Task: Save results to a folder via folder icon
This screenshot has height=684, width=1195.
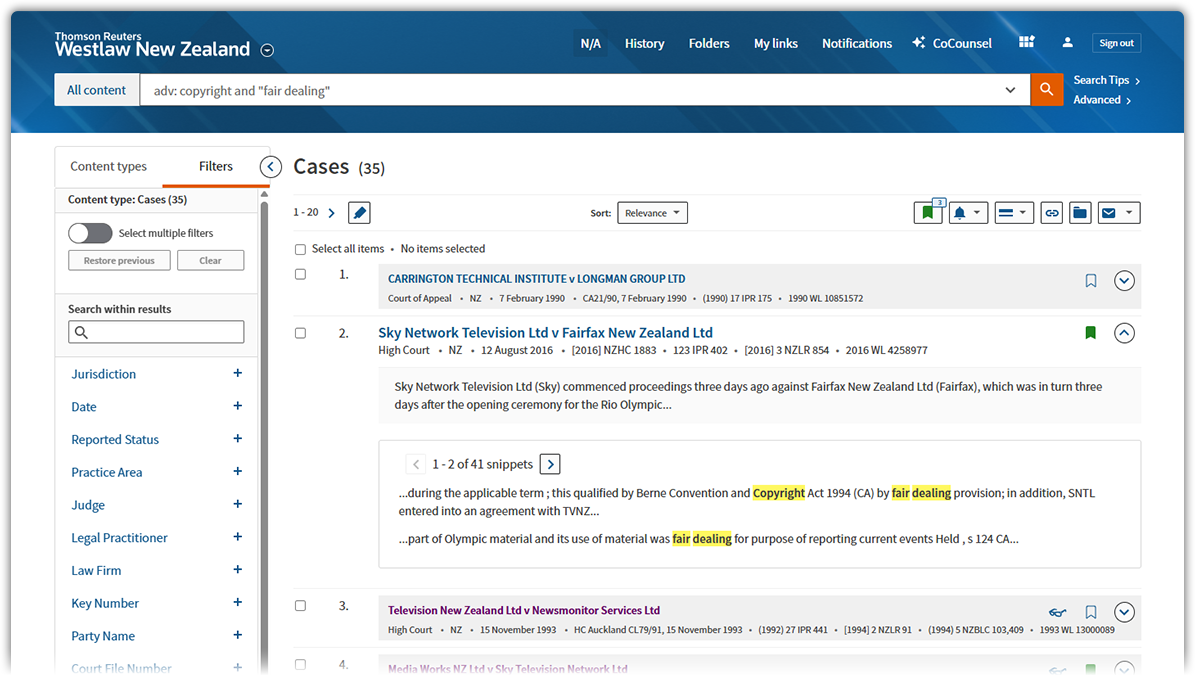Action: [x=1080, y=212]
